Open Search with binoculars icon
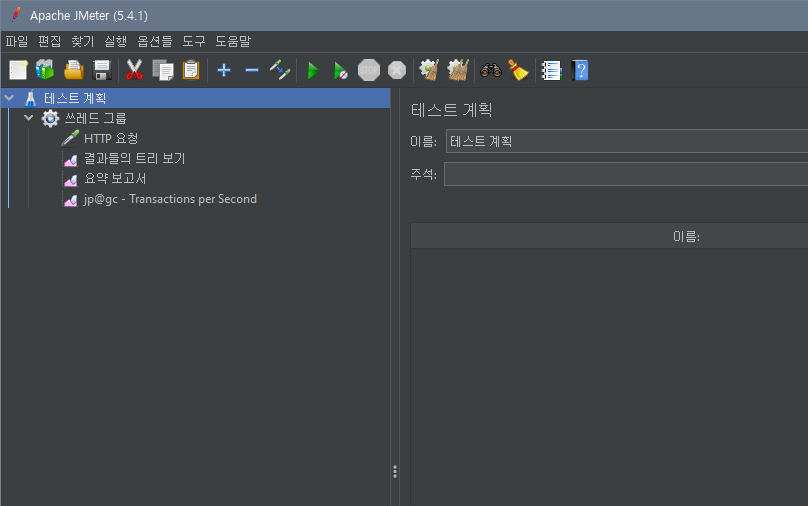Viewport: 808px width, 506px height. coord(491,70)
